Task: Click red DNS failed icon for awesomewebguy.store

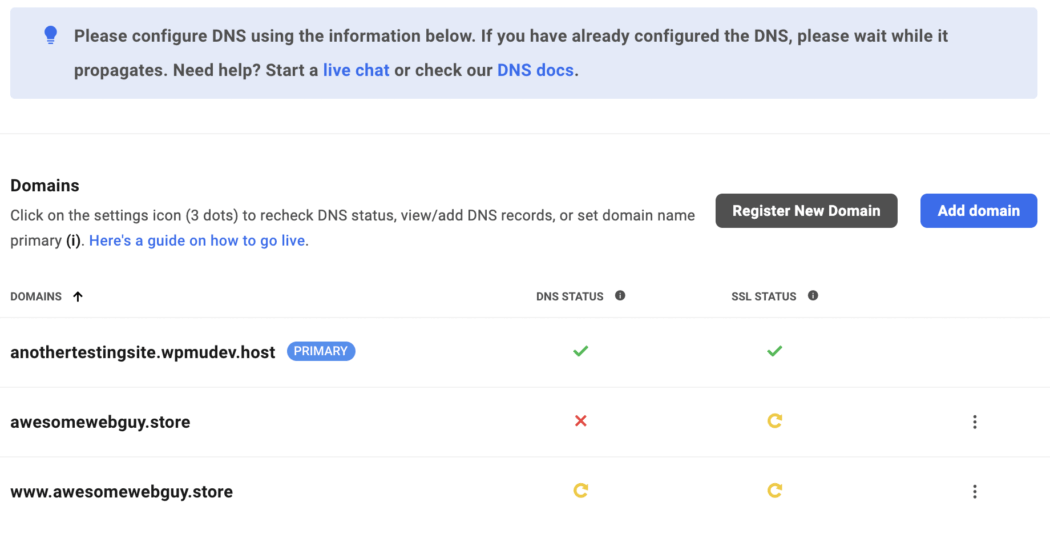Action: pos(580,421)
